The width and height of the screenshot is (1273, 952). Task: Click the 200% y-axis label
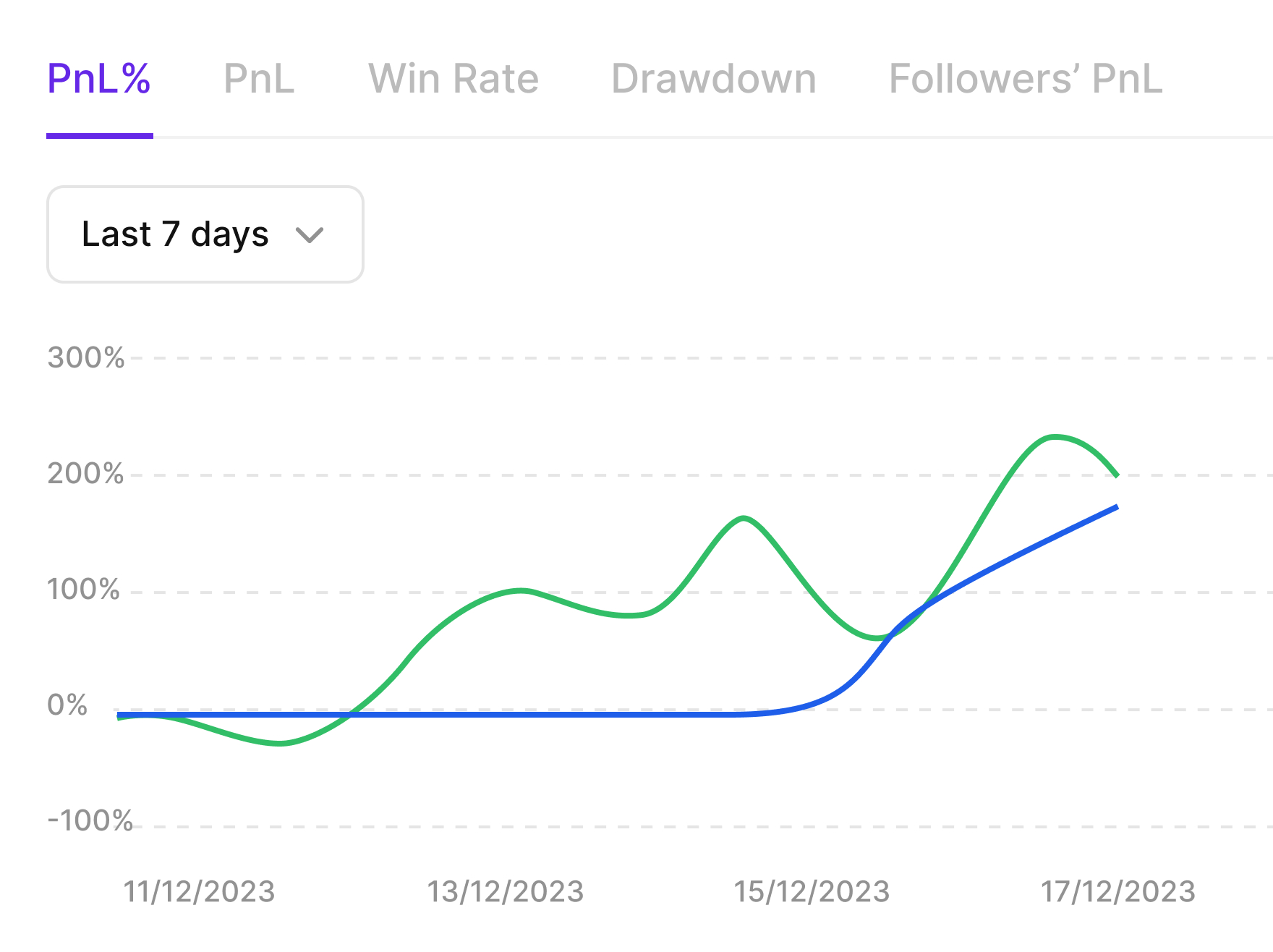85,475
